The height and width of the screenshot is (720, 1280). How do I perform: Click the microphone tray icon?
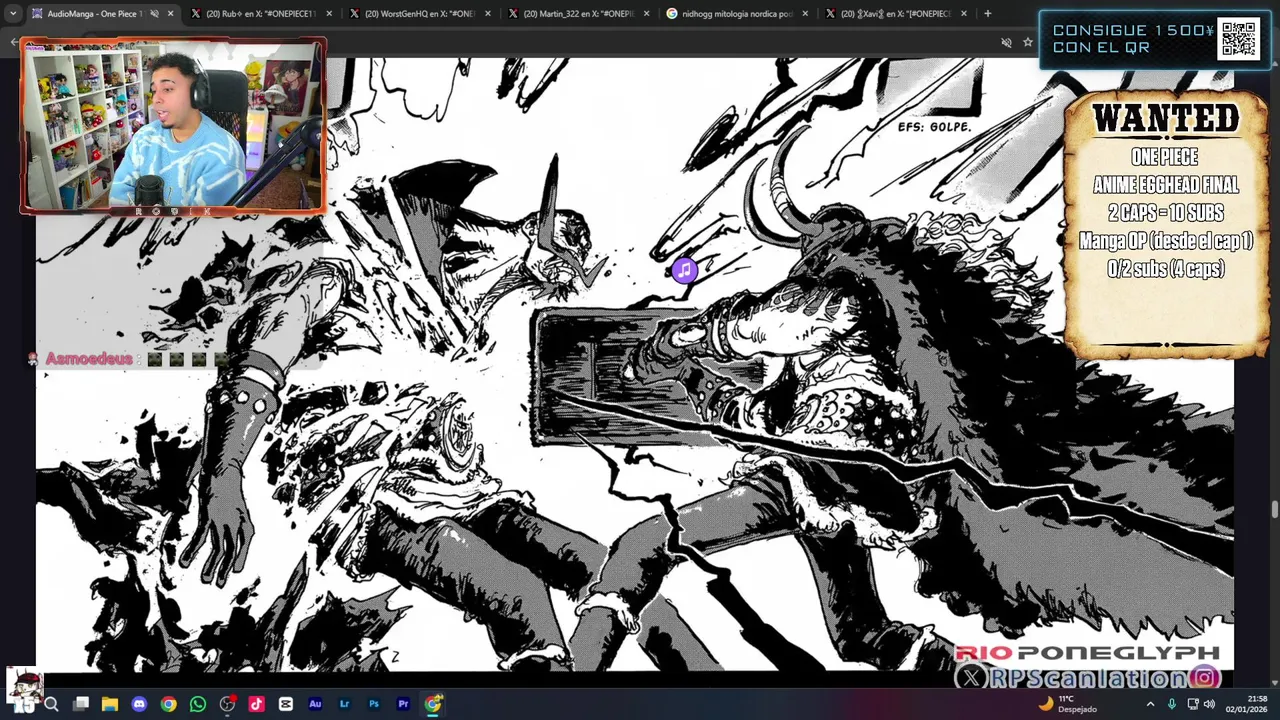[x=1172, y=704]
